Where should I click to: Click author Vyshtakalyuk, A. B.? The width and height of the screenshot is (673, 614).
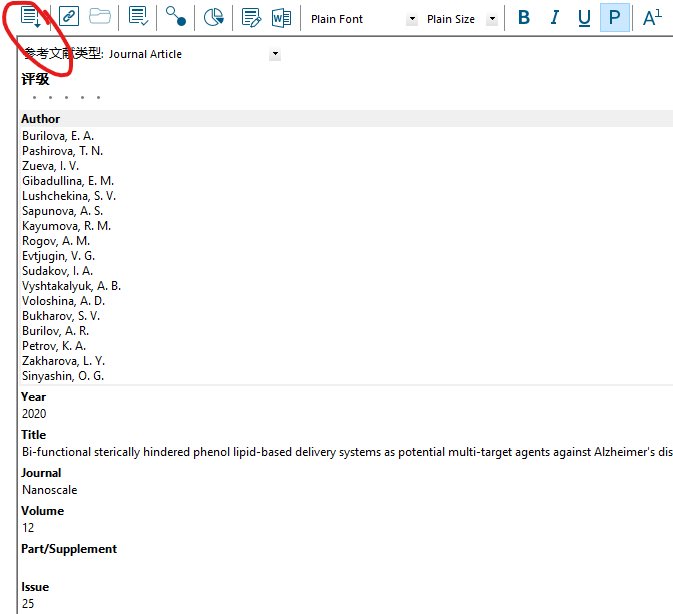coord(71,286)
